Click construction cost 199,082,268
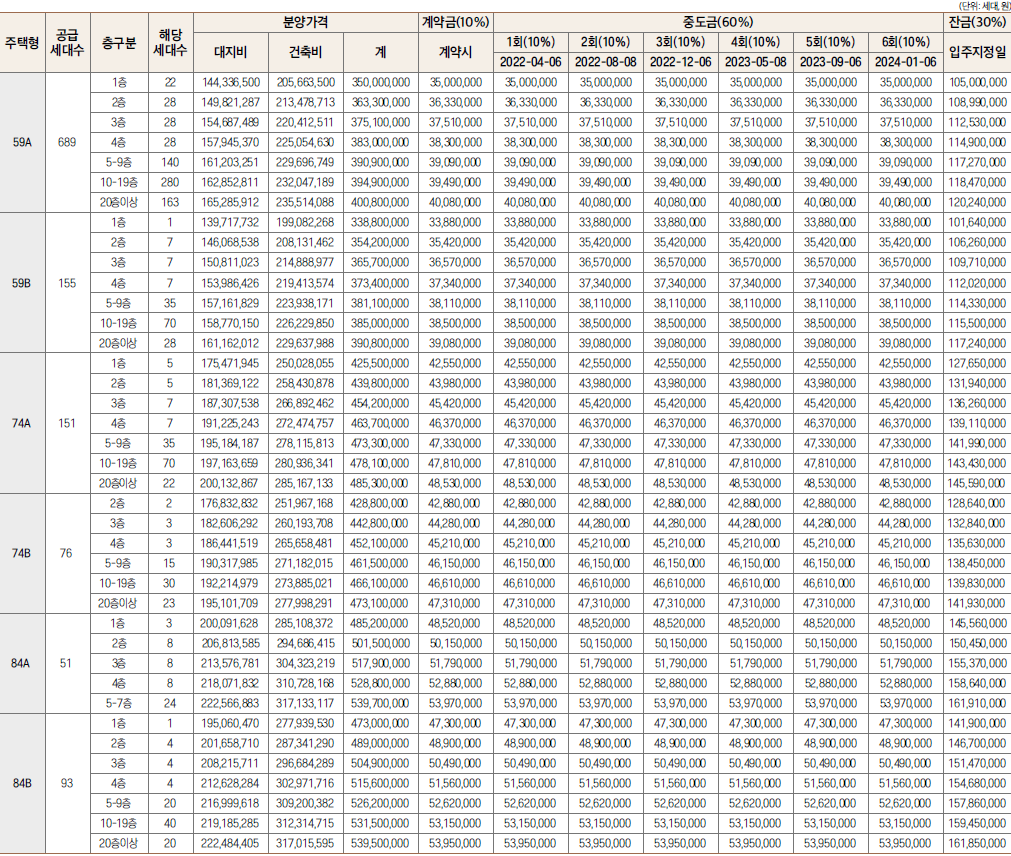Viewport: 1011px width, 856px height. 306,222
